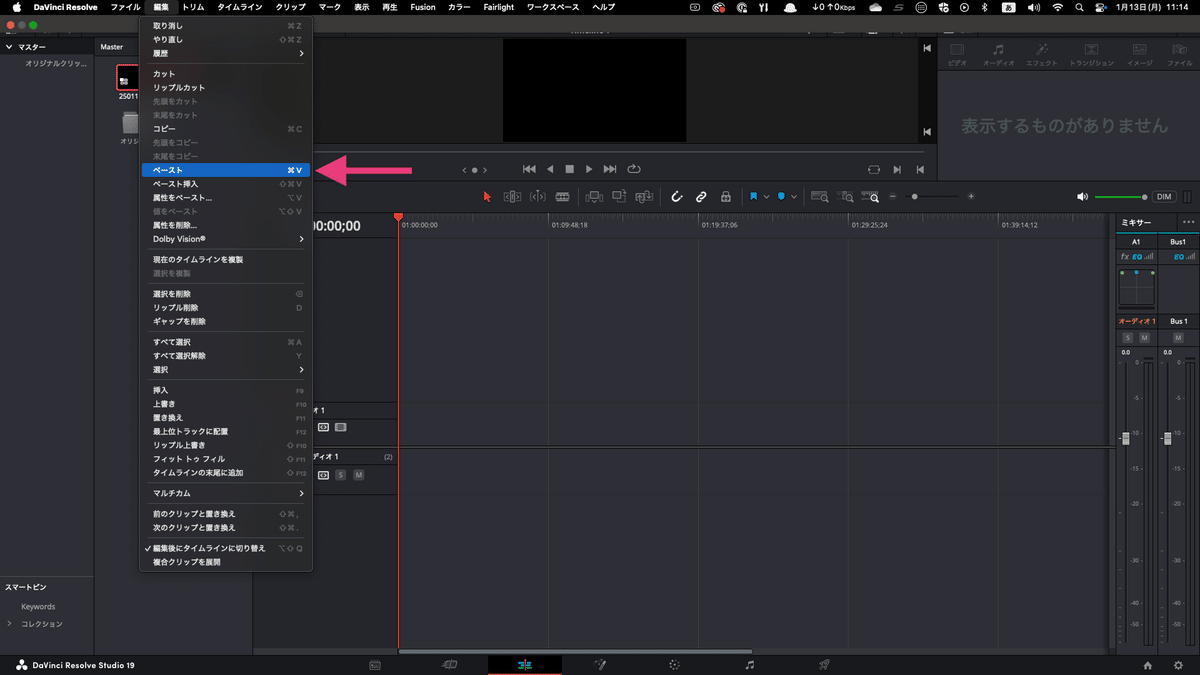Open macOS Spotlight search icon
Image resolution: width=1200 pixels, height=675 pixels.
tap(1081, 7)
